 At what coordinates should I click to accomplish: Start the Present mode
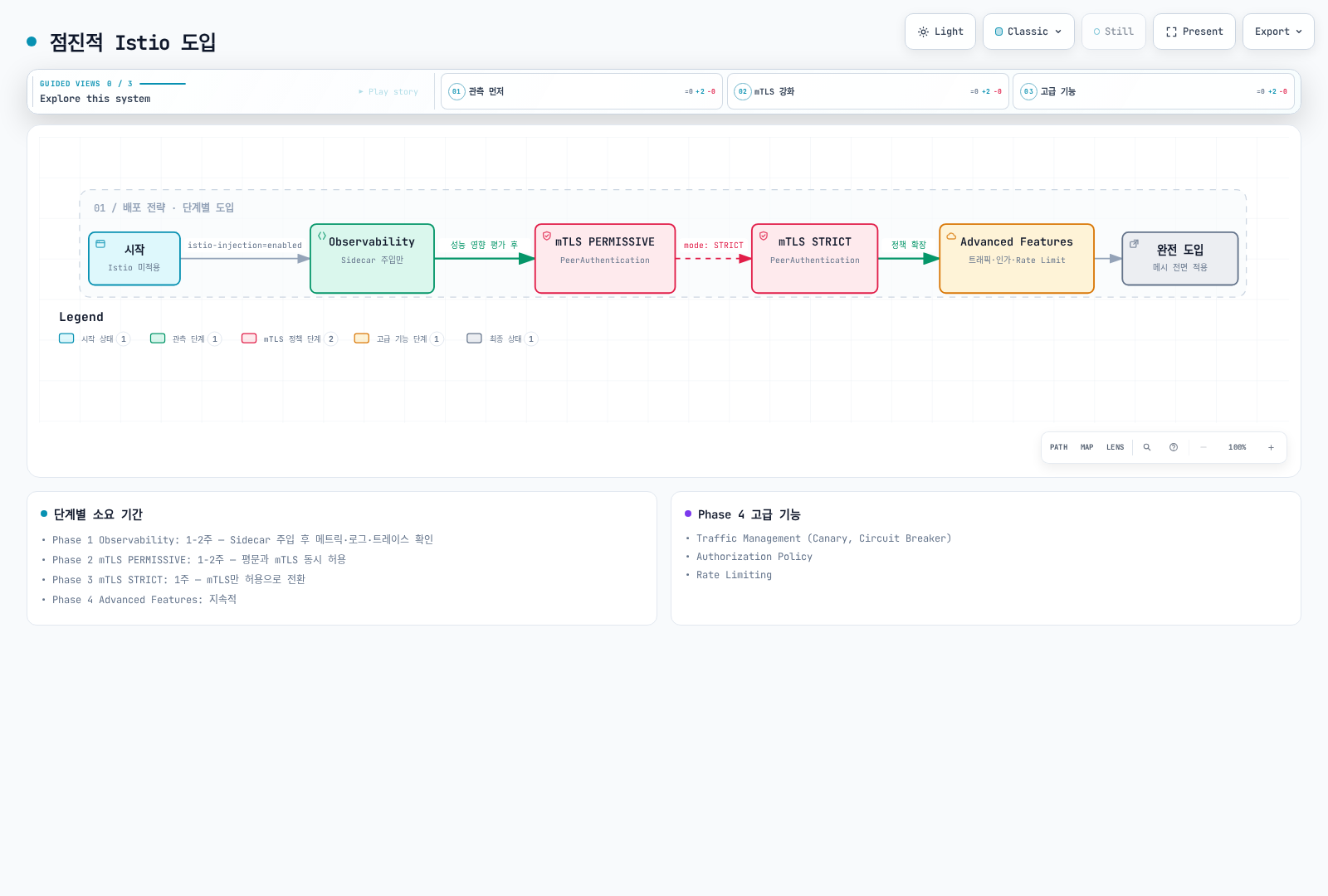pos(1194,32)
